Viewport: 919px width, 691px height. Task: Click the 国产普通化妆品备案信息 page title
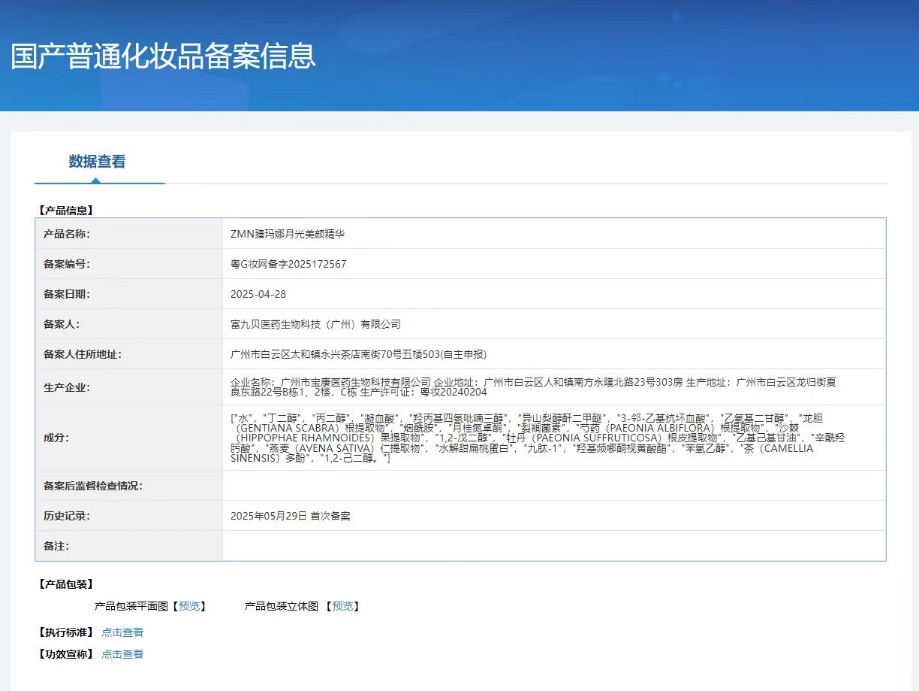[x=163, y=56]
